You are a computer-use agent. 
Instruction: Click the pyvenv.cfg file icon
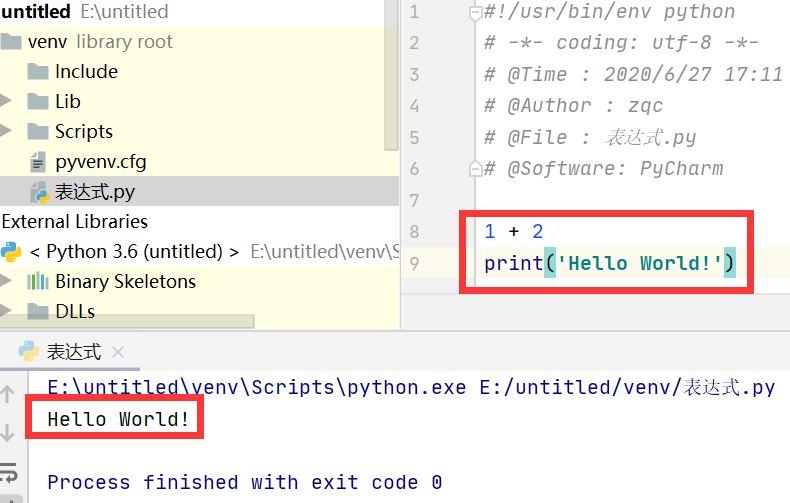pyautogui.click(x=38, y=161)
